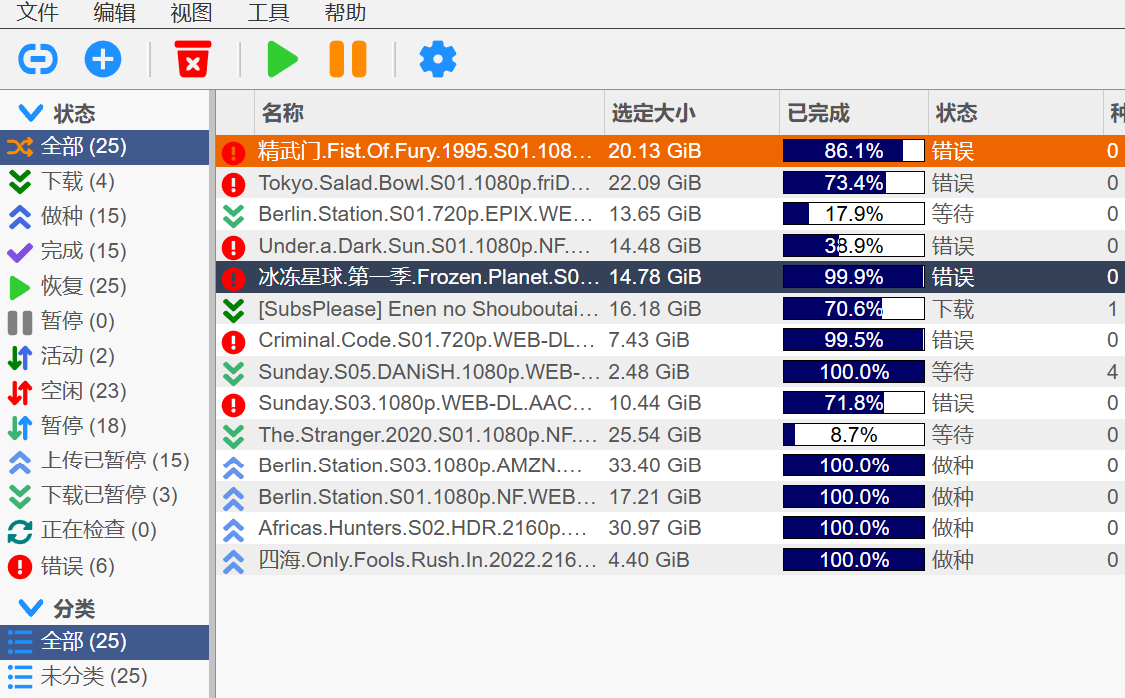This screenshot has height=698, width=1125.
Task: Open the 工具 menu
Action: 268,13
